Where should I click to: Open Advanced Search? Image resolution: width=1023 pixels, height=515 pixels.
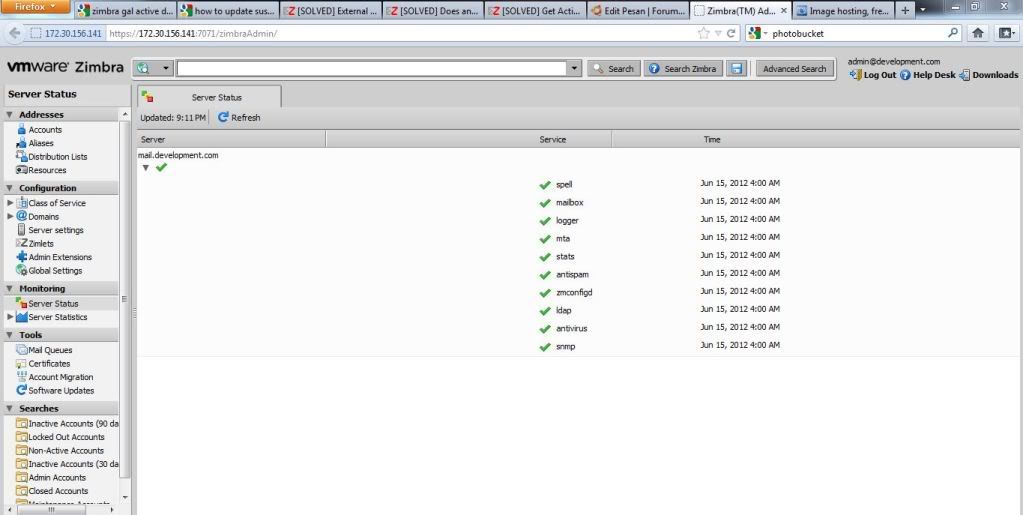point(795,69)
